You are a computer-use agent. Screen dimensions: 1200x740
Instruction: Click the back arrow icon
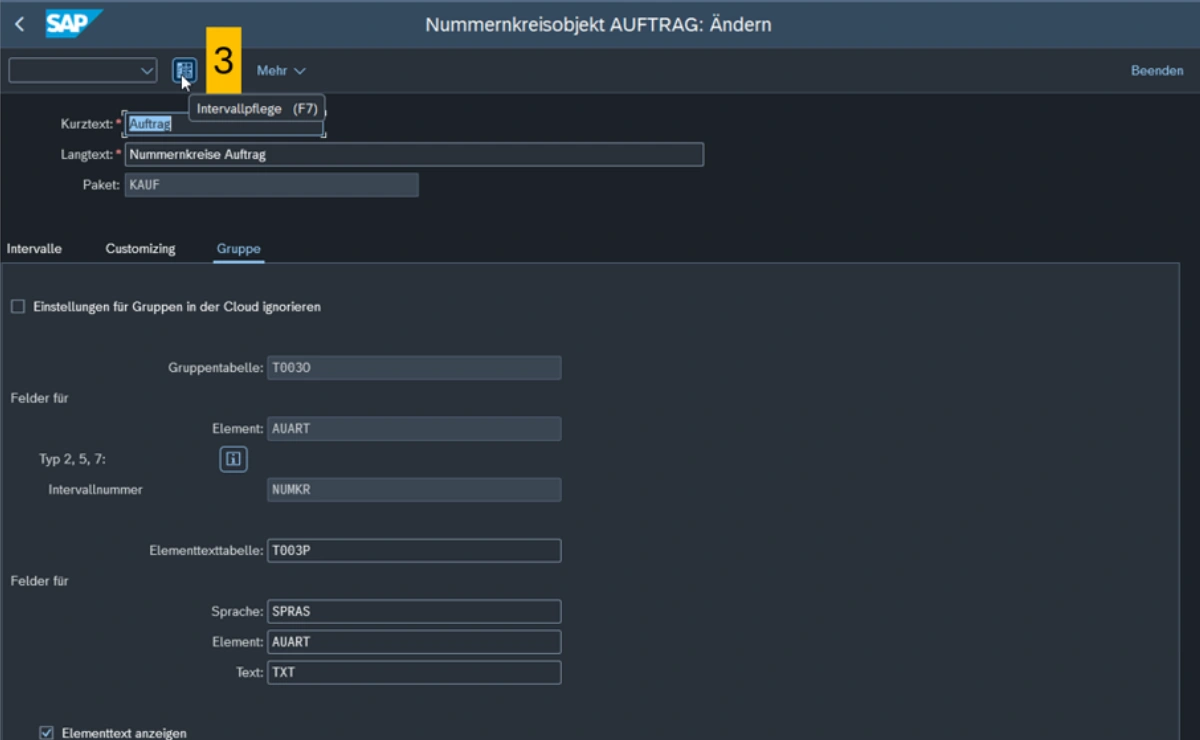click(x=20, y=23)
